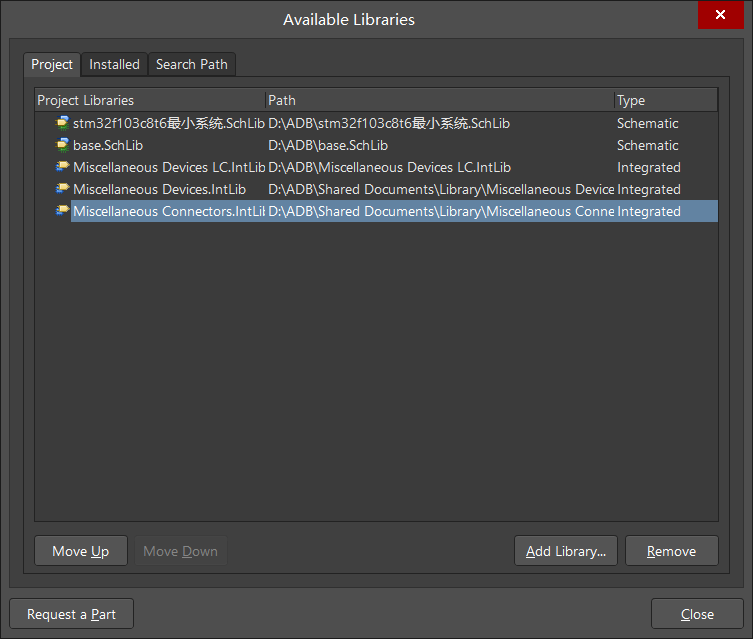Click the schematic library icon beside base.SchLib
This screenshot has height=639, width=753.
click(62, 145)
